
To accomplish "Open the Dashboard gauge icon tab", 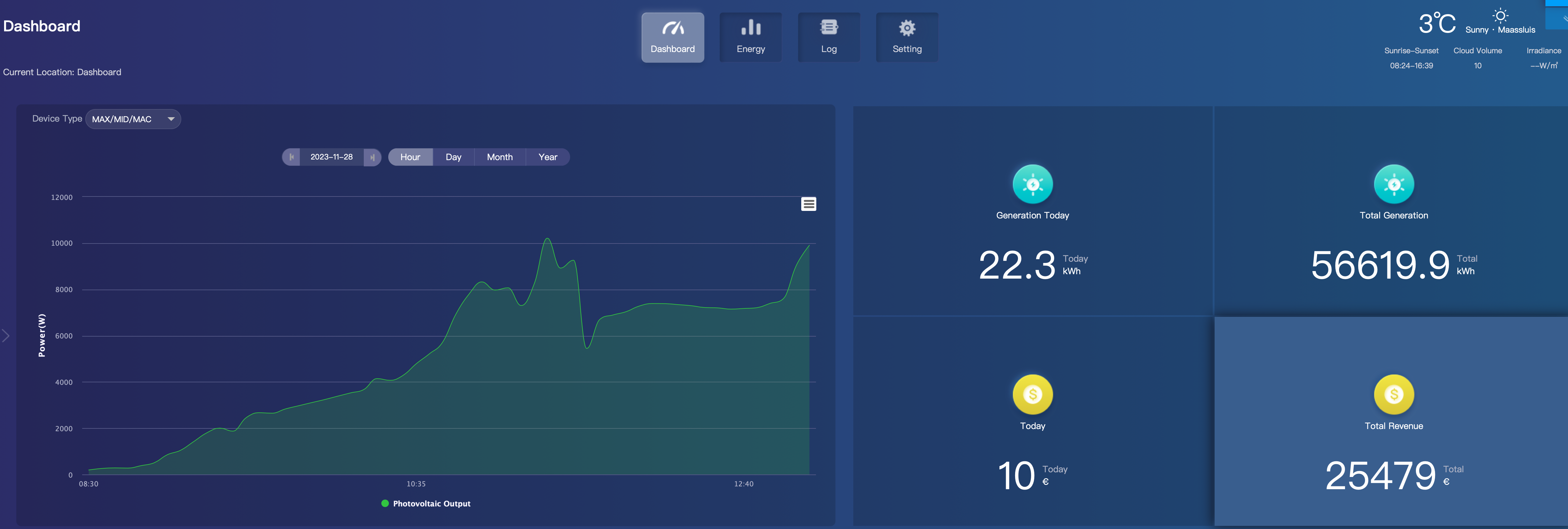I will pos(672,37).
